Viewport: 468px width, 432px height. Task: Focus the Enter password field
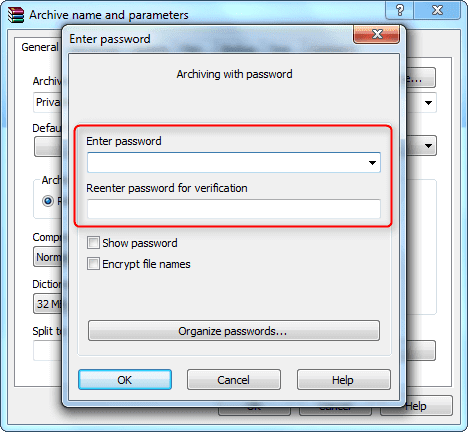pos(227,163)
